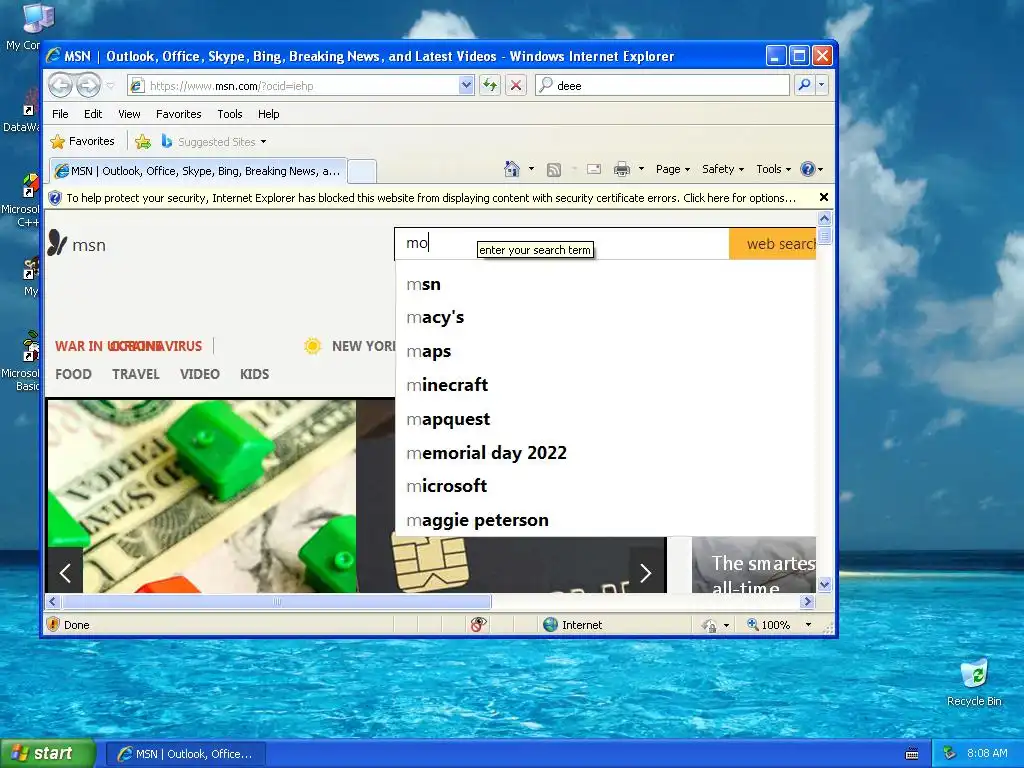This screenshot has height=768, width=1024.
Task: Close the security information bar
Action: point(824,197)
